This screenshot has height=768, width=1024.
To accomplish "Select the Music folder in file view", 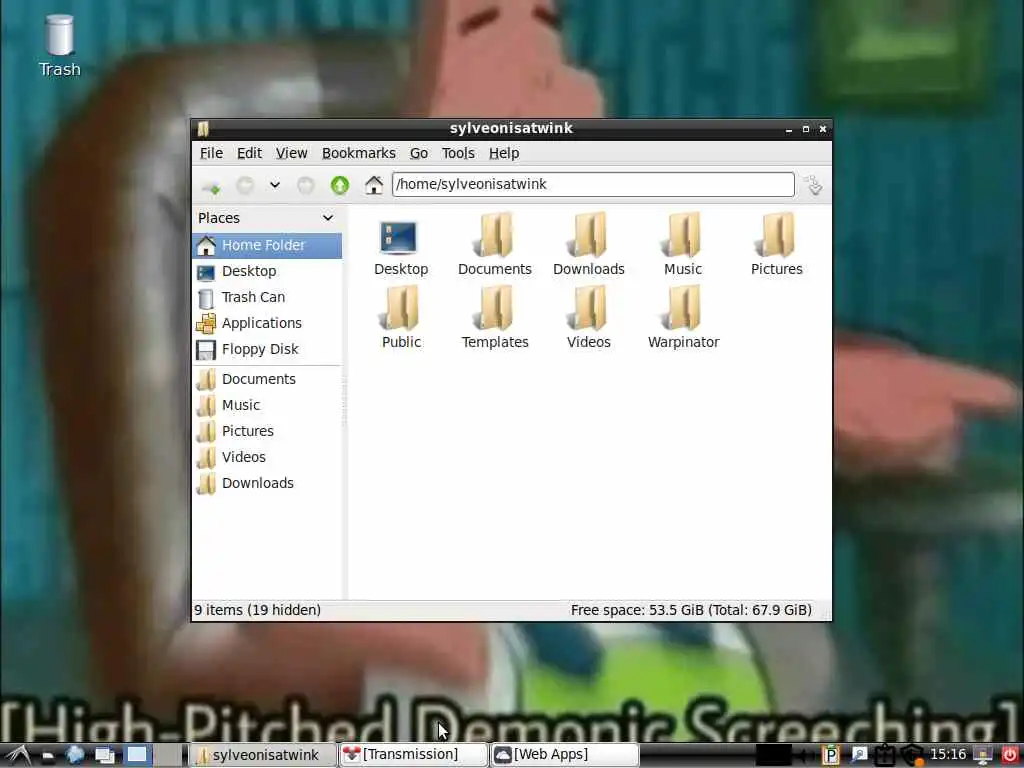I will coord(682,246).
